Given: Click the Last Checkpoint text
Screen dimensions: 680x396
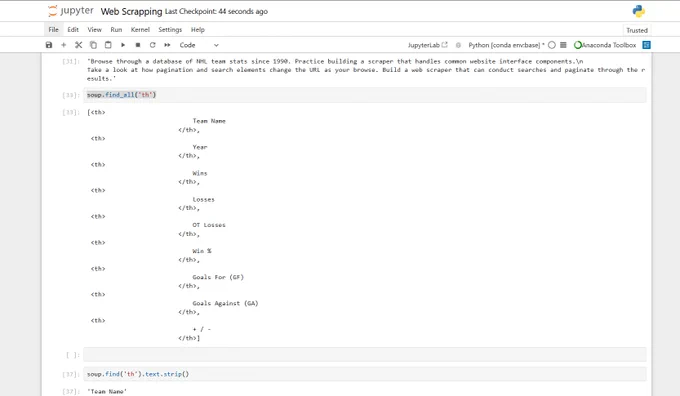Looking at the screenshot, I should (x=216, y=11).
